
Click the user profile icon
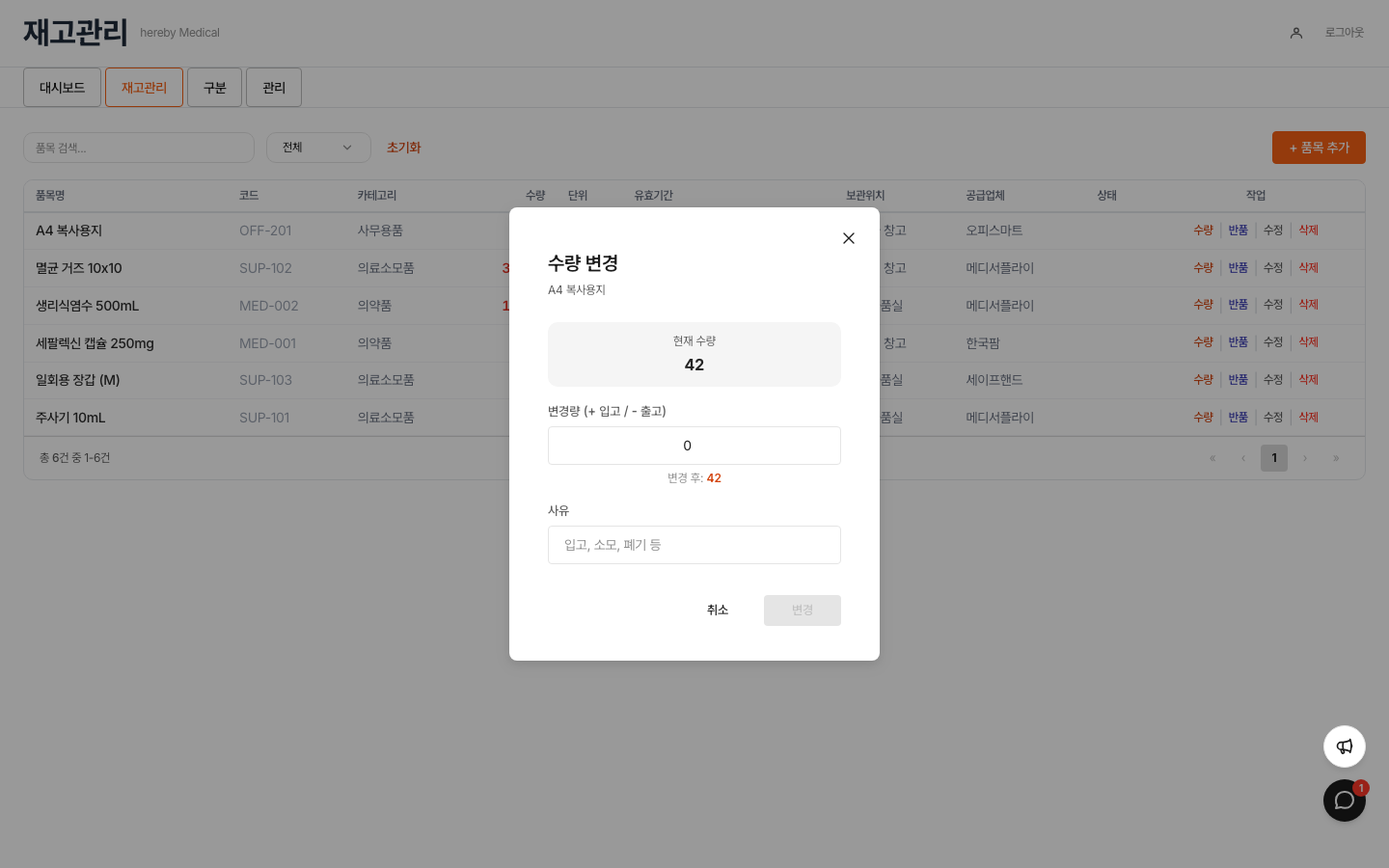1296,33
